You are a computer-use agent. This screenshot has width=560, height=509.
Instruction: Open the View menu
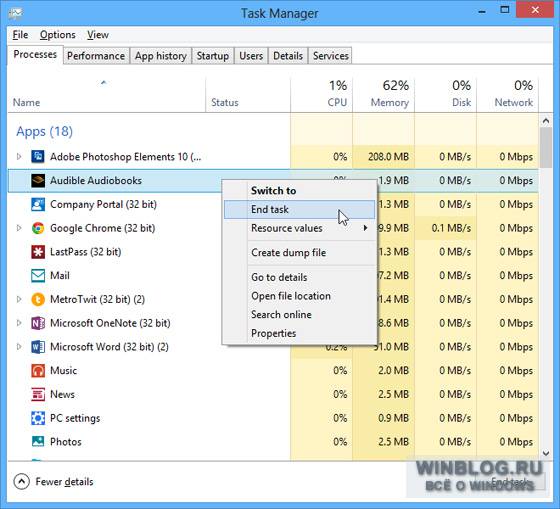[x=98, y=35]
